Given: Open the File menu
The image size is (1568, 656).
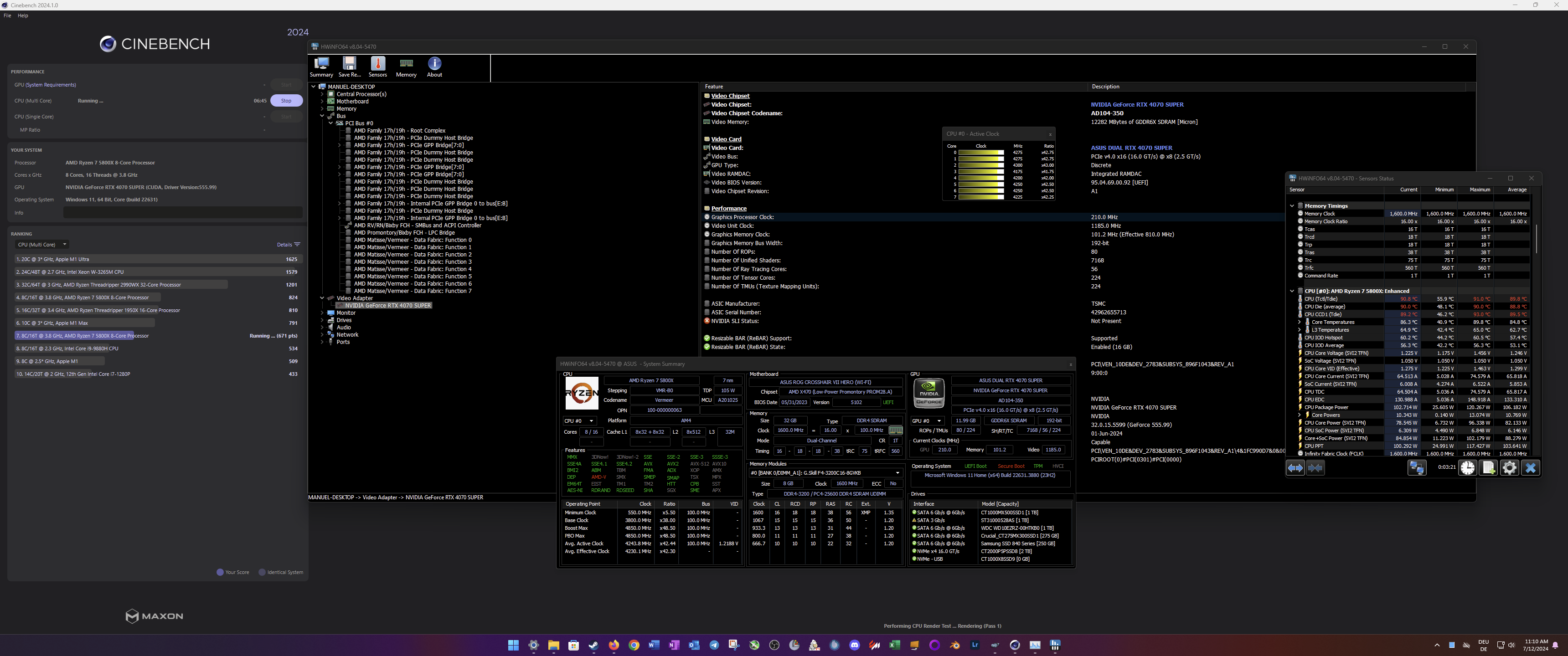Looking at the screenshot, I should [x=7, y=15].
